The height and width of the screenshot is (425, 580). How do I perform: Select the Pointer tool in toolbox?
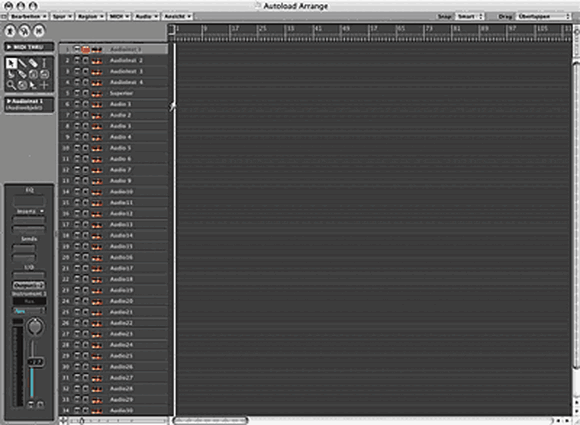11,63
